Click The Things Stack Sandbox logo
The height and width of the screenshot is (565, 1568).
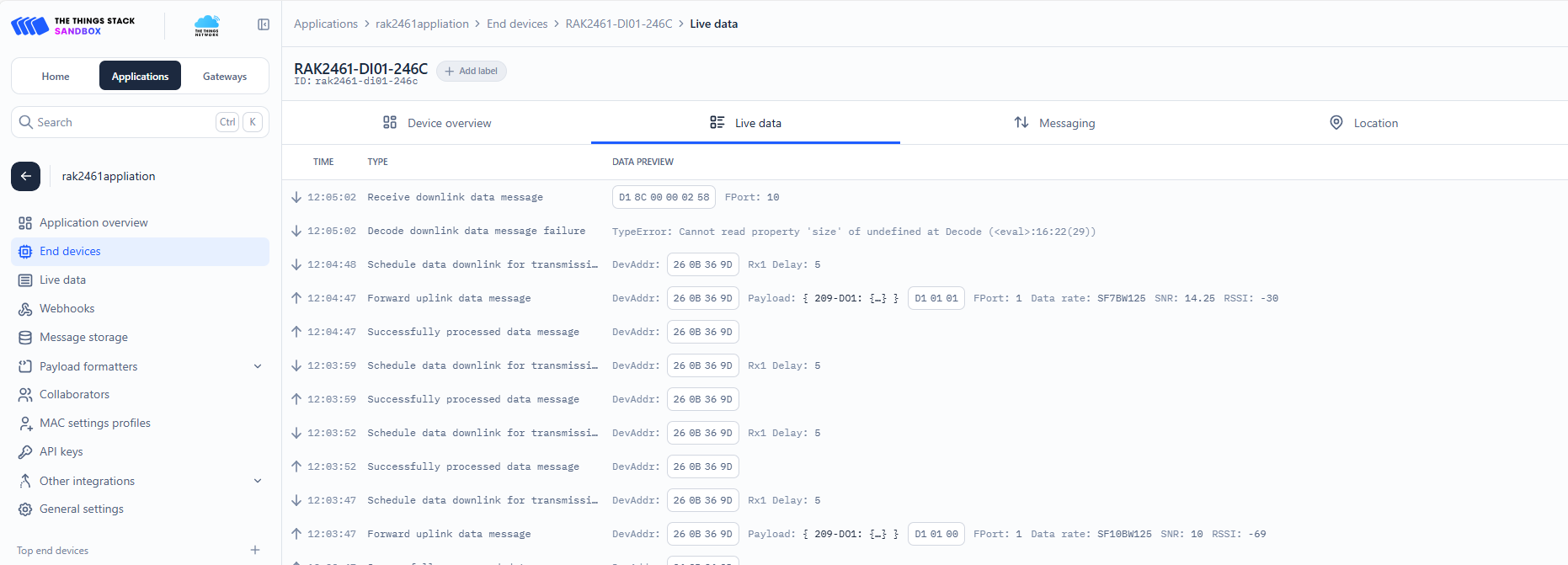[73, 26]
